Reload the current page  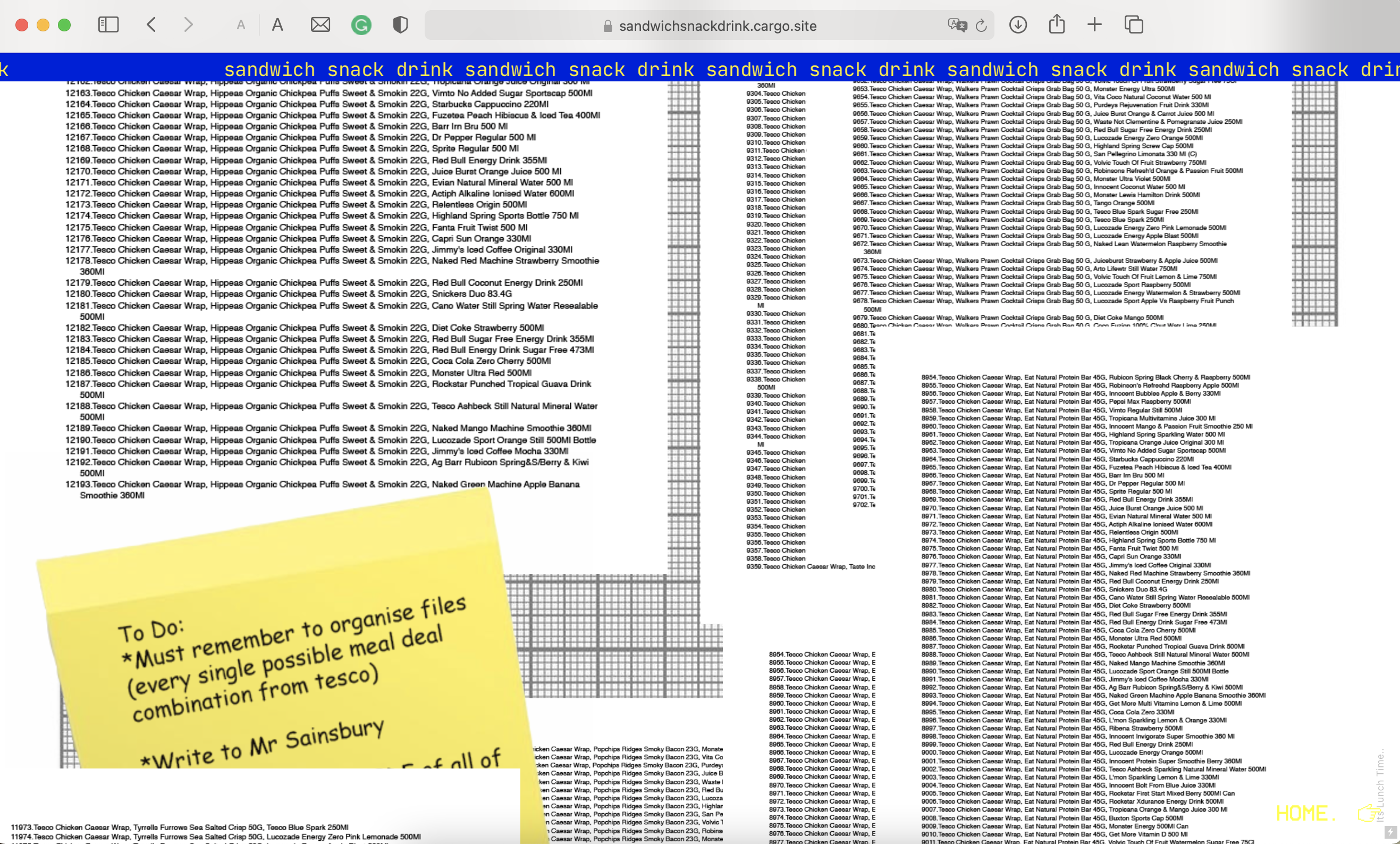(x=981, y=26)
